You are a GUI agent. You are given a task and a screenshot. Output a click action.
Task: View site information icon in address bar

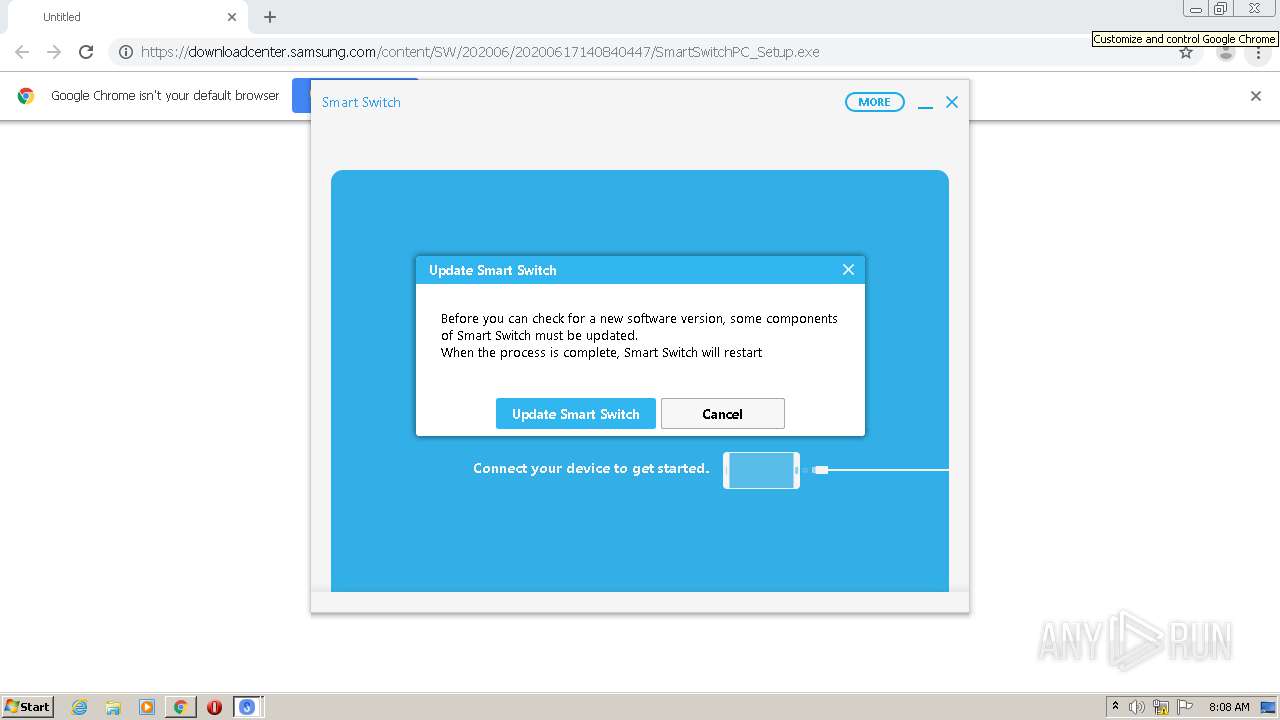(126, 52)
